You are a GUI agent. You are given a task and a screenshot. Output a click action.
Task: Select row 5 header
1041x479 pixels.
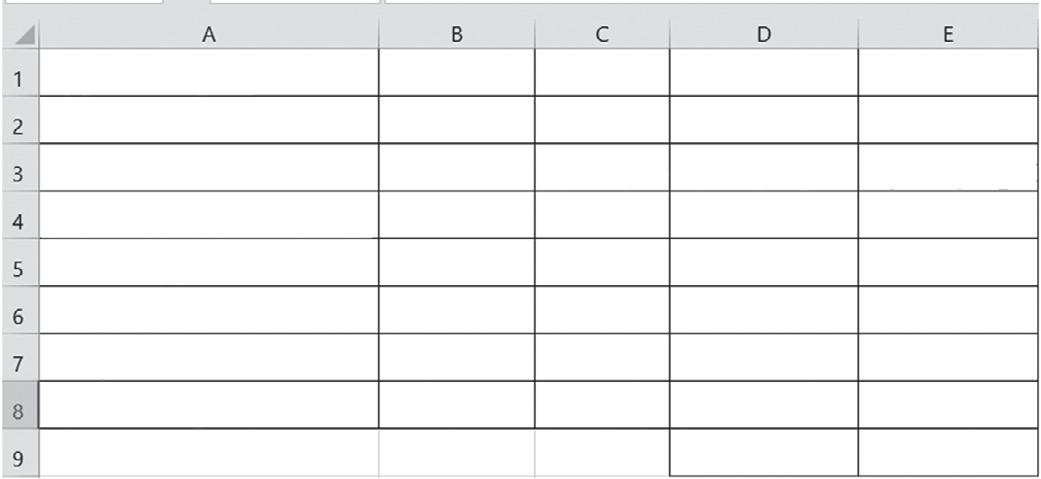coord(19,262)
